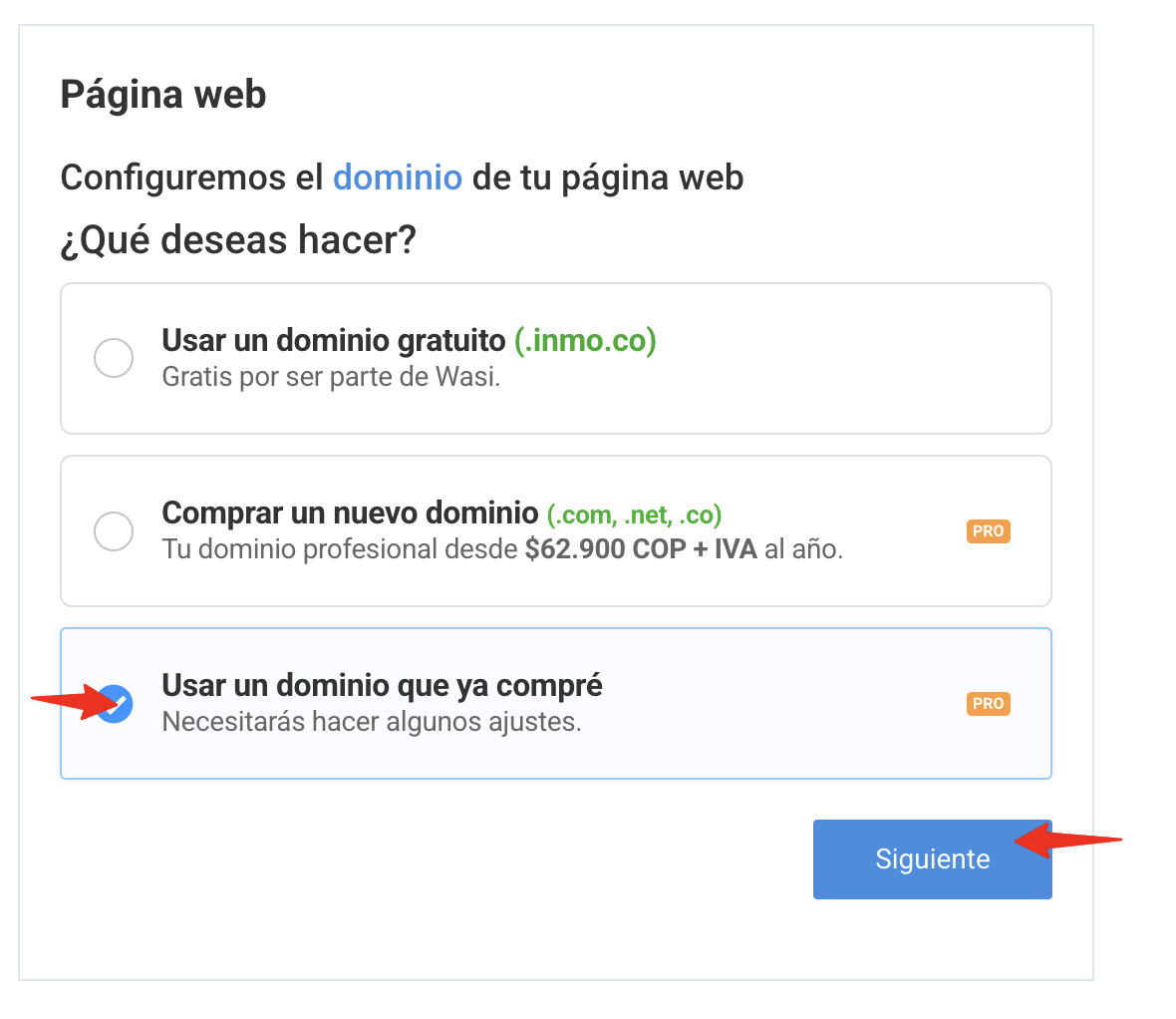
Task: Click the "Página web" heading
Action: [163, 95]
